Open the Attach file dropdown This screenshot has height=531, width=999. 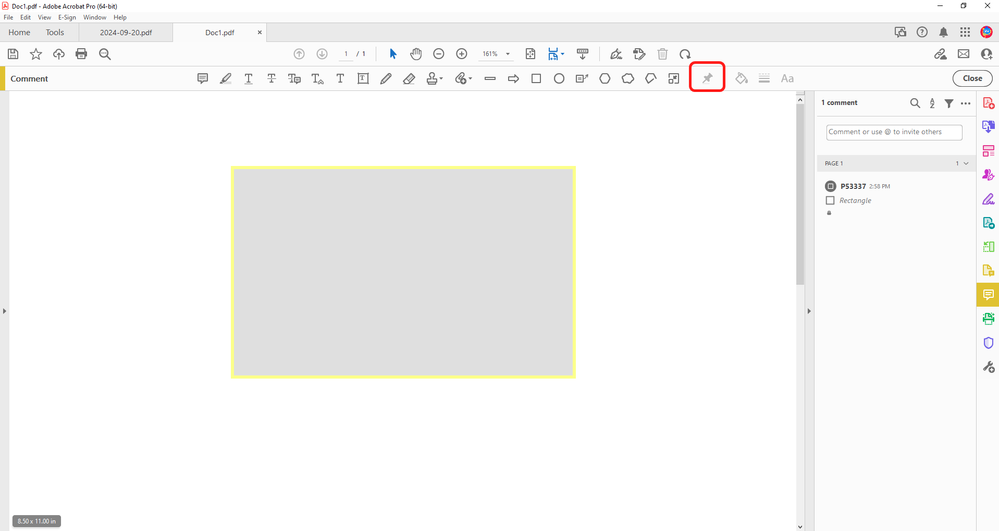[463, 78]
